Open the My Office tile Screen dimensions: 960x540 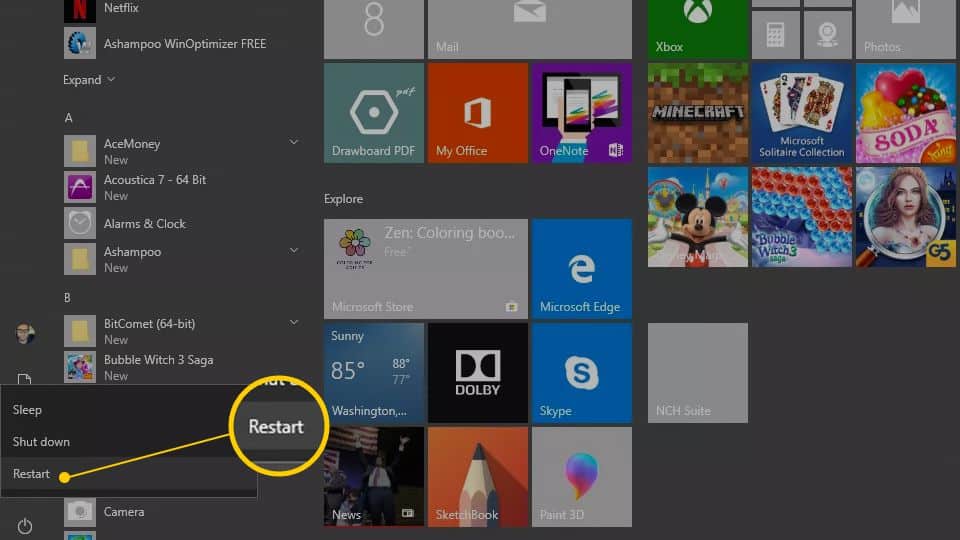point(477,112)
